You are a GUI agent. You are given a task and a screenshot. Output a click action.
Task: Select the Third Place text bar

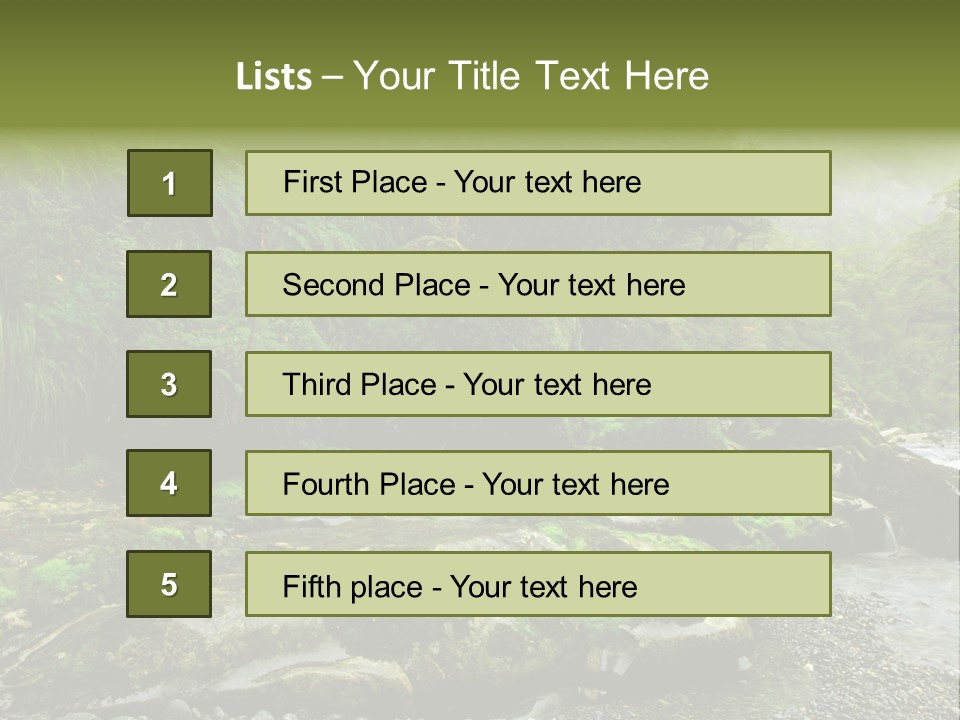pyautogui.click(x=538, y=384)
